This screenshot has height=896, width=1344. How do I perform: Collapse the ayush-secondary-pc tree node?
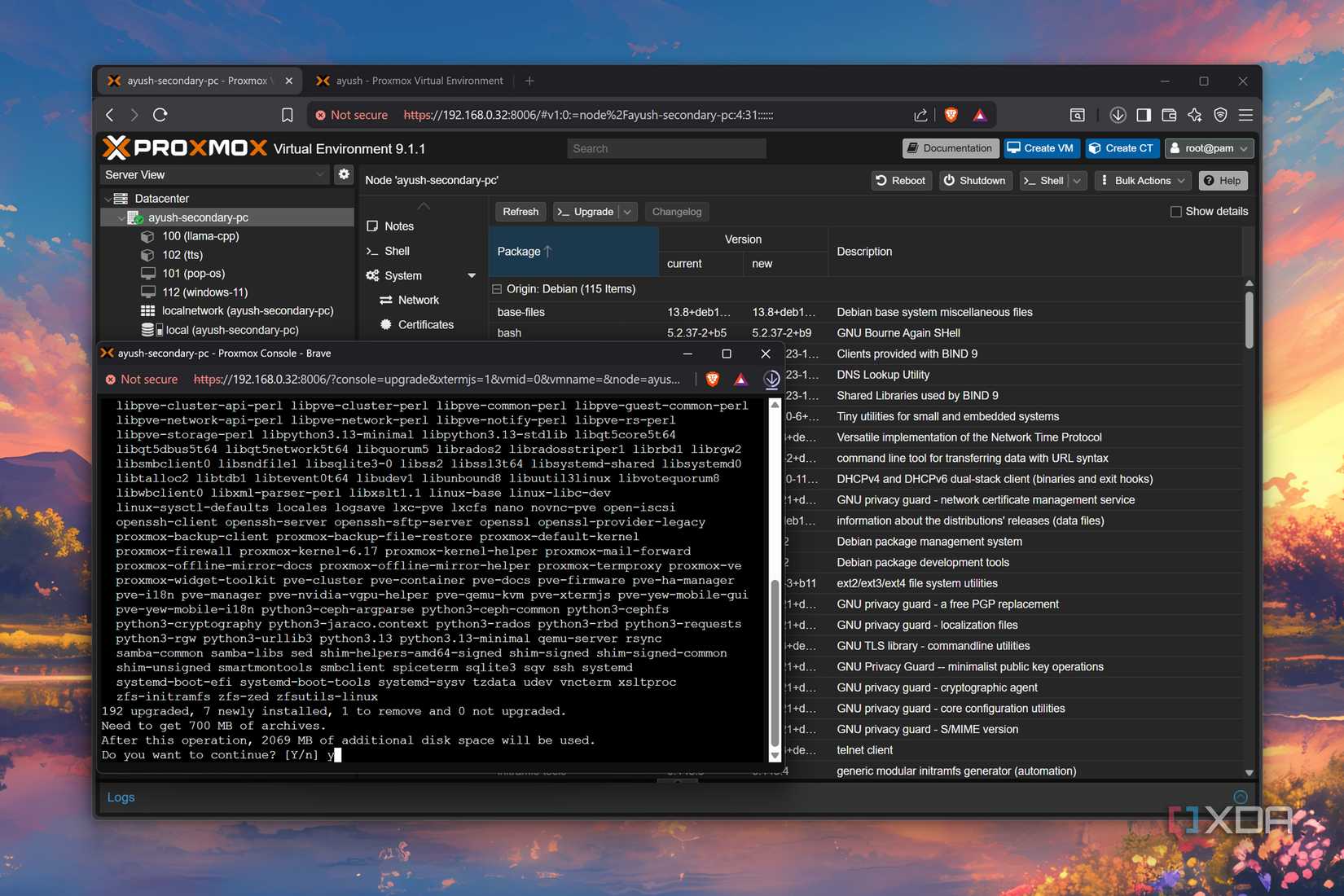[121, 217]
